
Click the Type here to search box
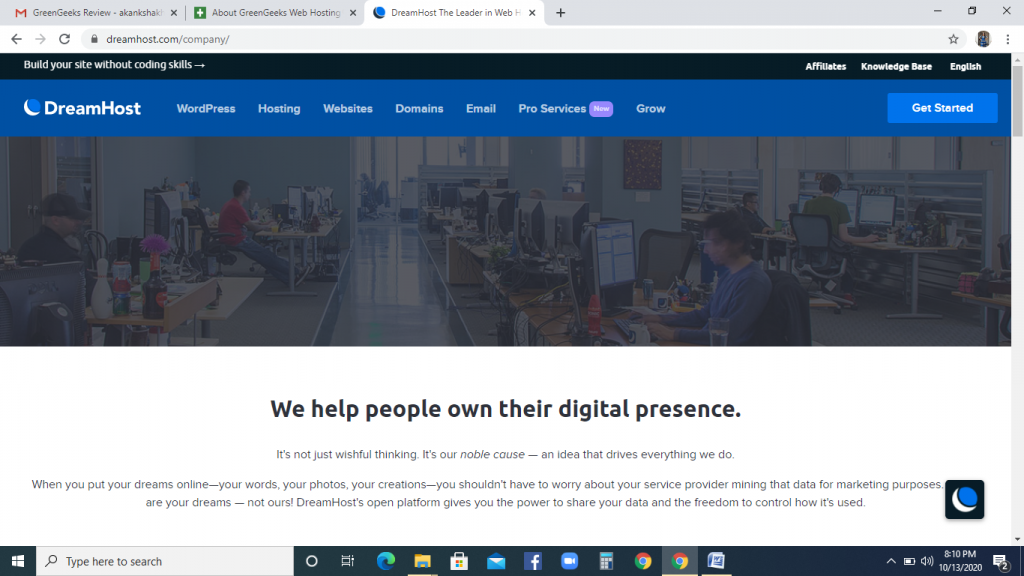[165, 561]
